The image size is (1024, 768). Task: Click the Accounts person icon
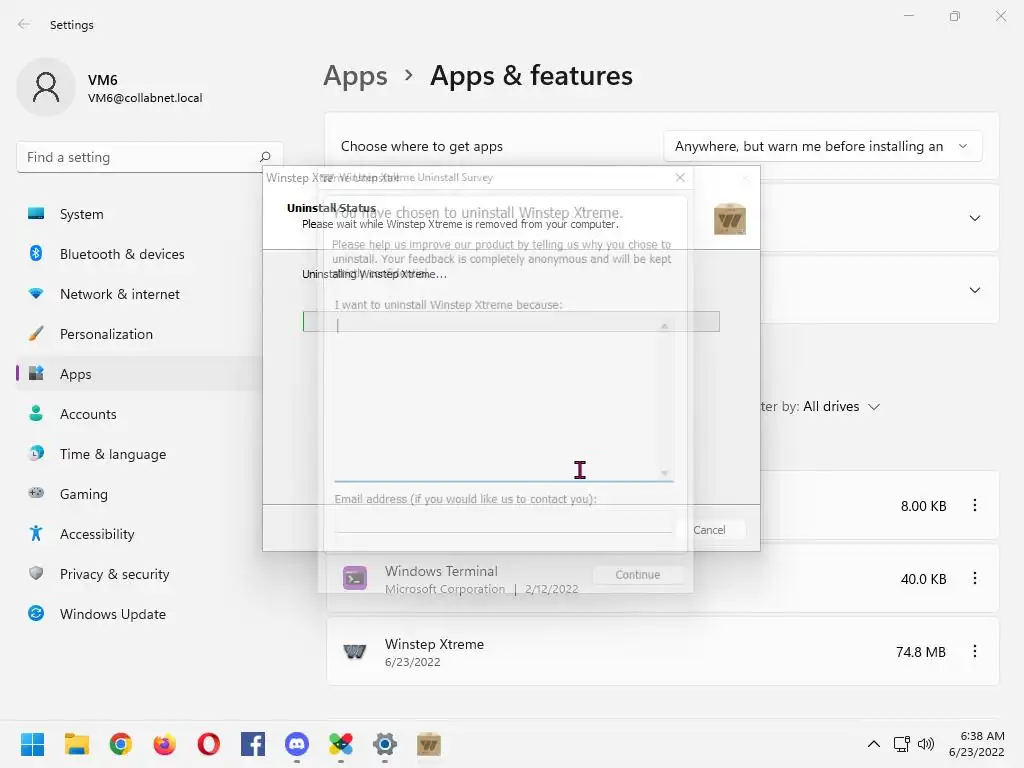tap(36, 413)
